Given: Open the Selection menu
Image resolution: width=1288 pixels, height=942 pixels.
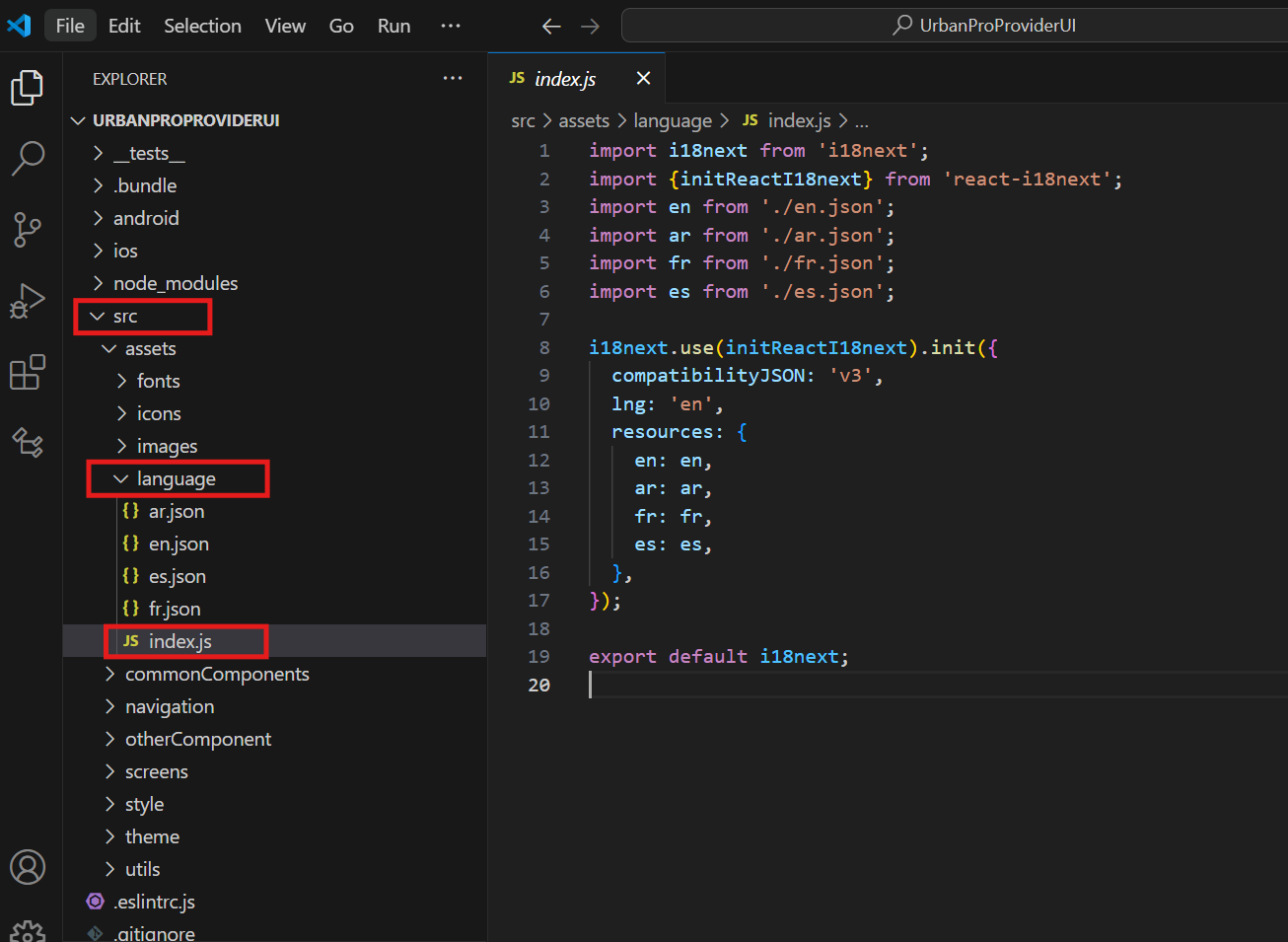Looking at the screenshot, I should (202, 26).
